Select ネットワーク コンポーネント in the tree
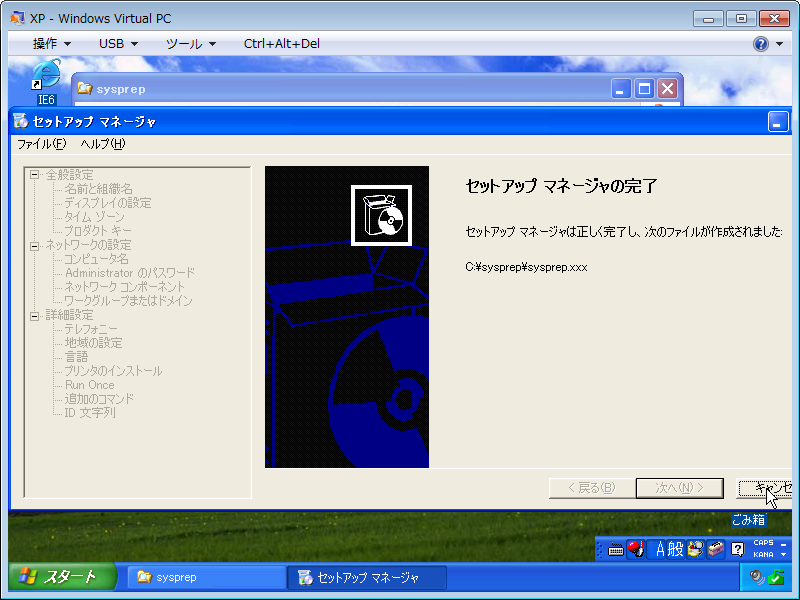The width and height of the screenshot is (800, 600). click(124, 287)
